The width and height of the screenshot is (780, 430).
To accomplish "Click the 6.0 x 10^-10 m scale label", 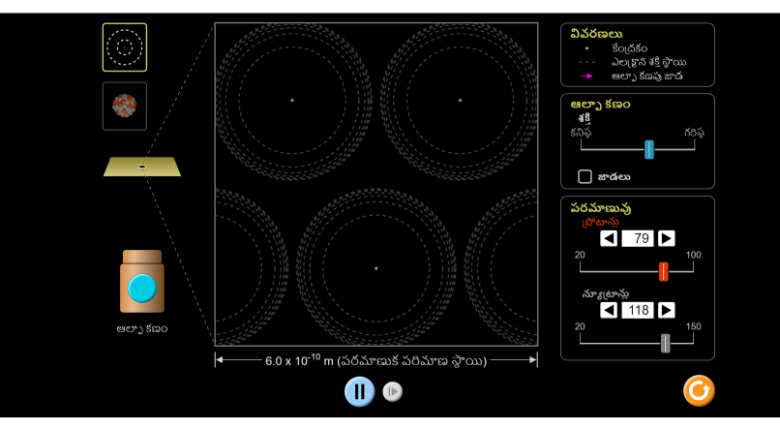I will [375, 361].
